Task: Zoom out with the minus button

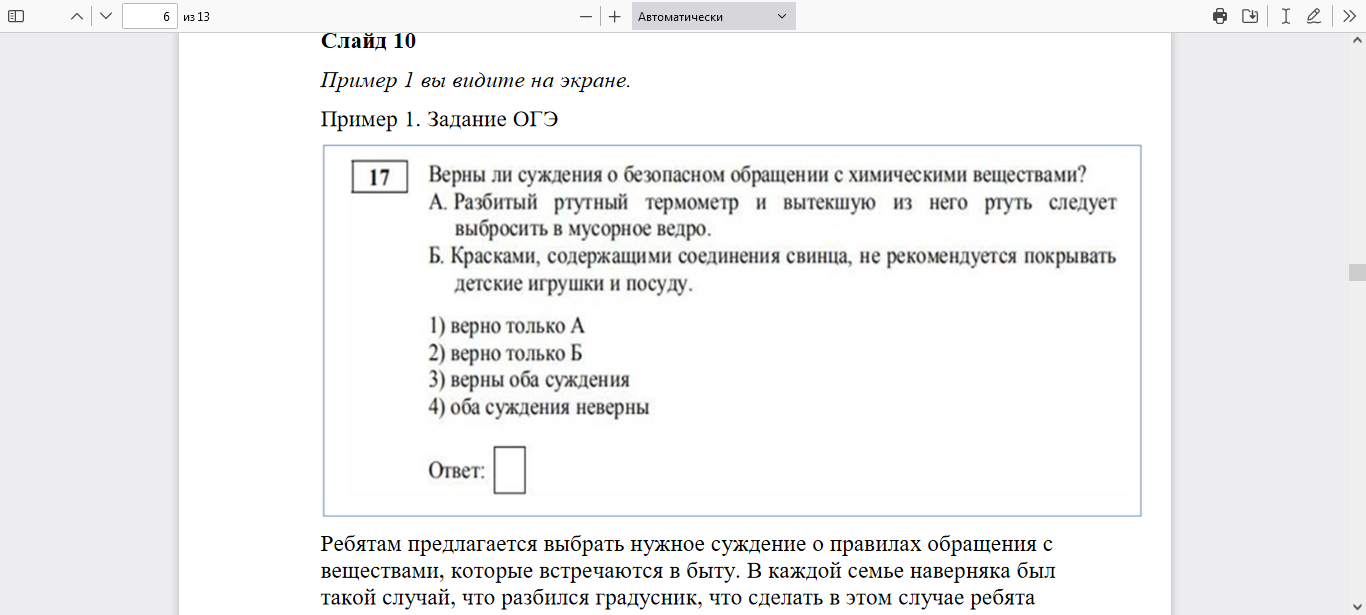Action: pos(586,16)
